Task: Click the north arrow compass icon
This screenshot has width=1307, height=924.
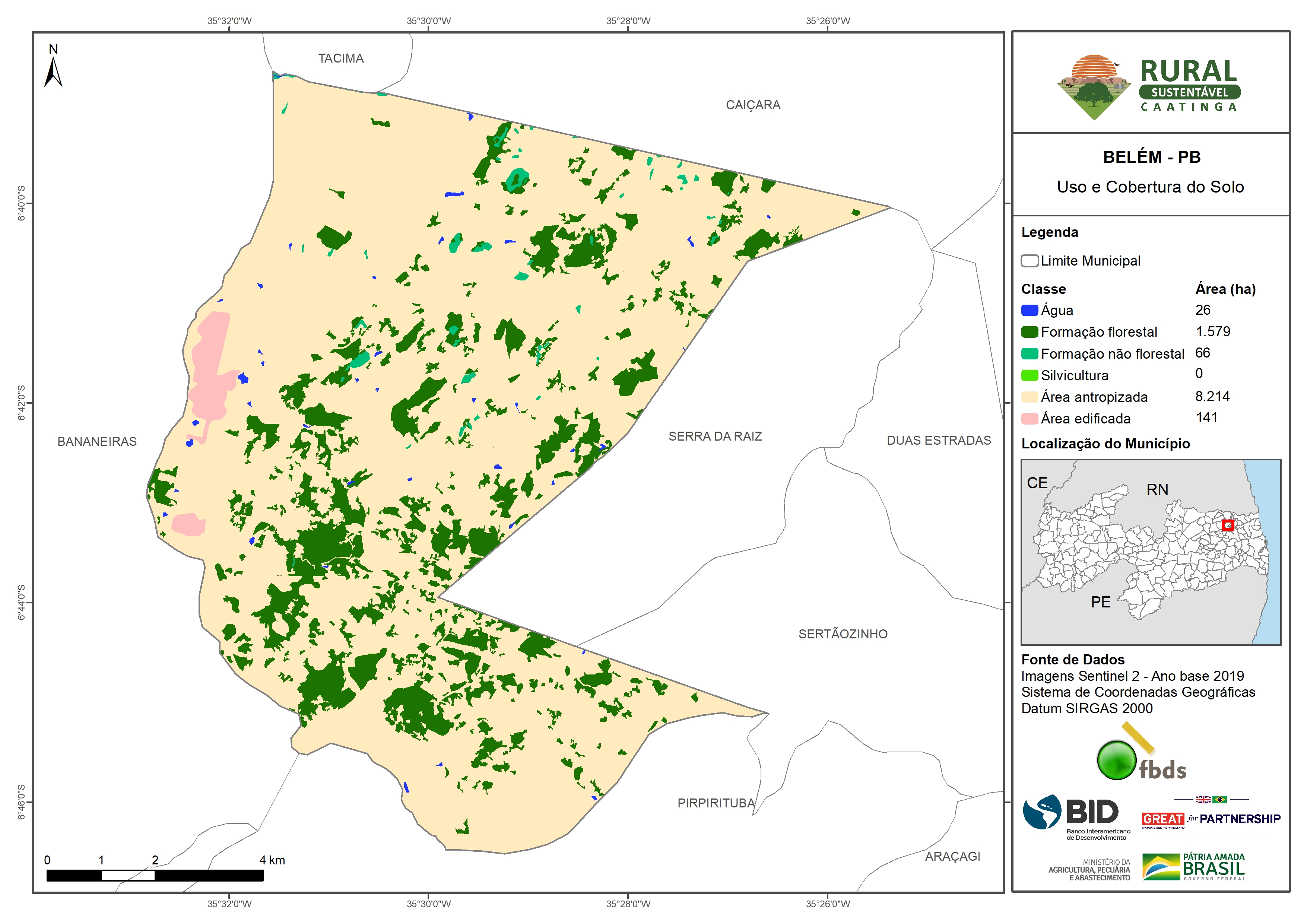Action: pos(53,71)
